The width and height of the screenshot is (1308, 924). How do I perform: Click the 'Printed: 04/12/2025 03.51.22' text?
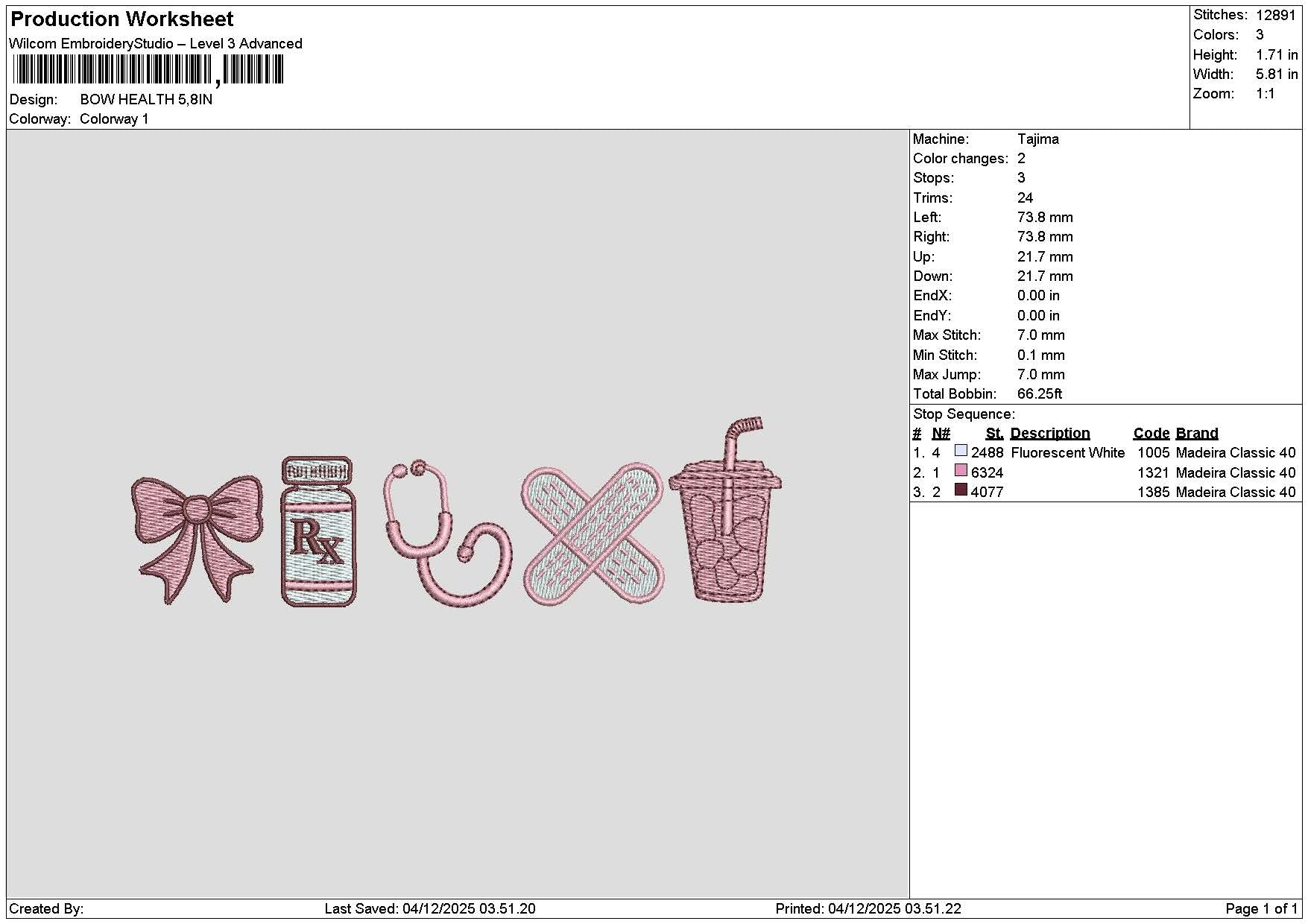(x=868, y=909)
